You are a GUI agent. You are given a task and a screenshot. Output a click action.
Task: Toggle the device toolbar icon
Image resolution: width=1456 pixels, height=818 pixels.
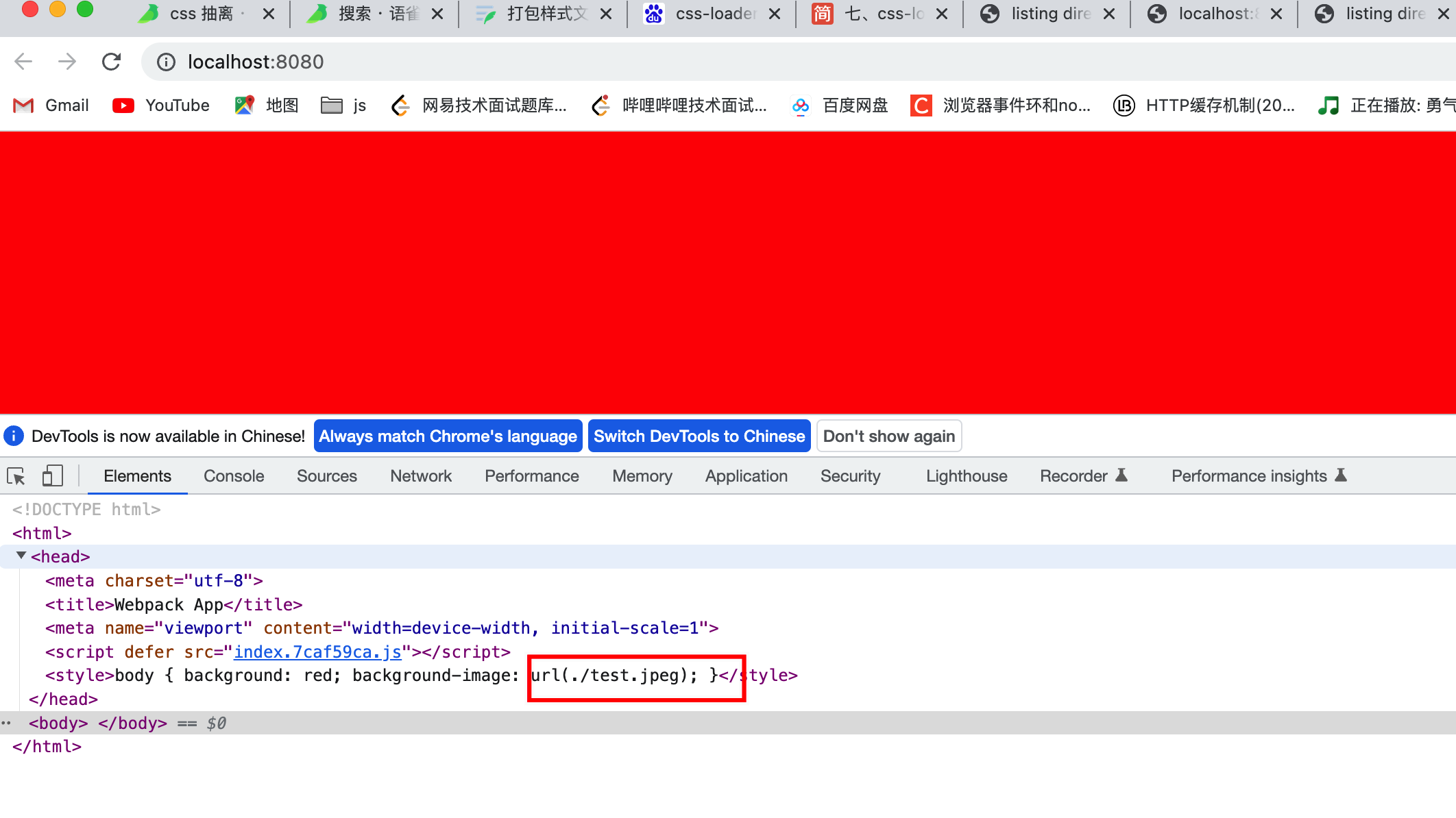coord(52,476)
